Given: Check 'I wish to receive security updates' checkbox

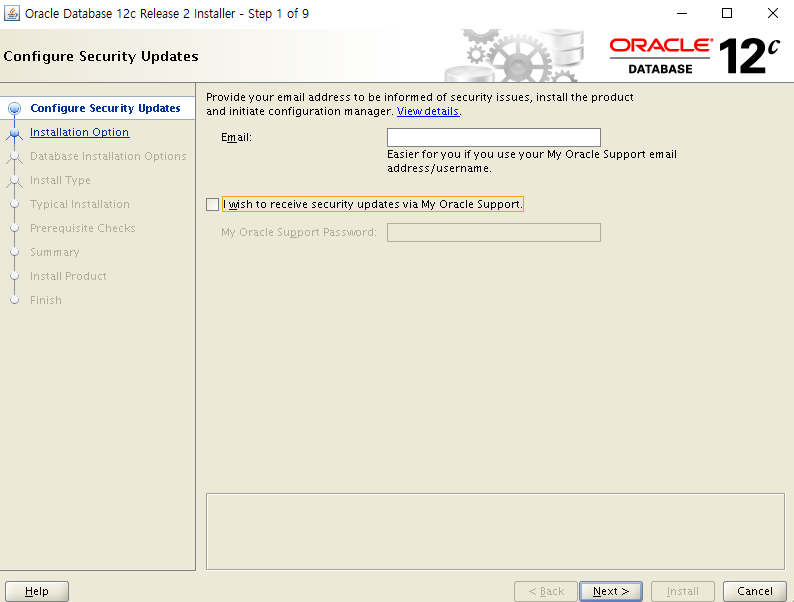Looking at the screenshot, I should (x=213, y=204).
